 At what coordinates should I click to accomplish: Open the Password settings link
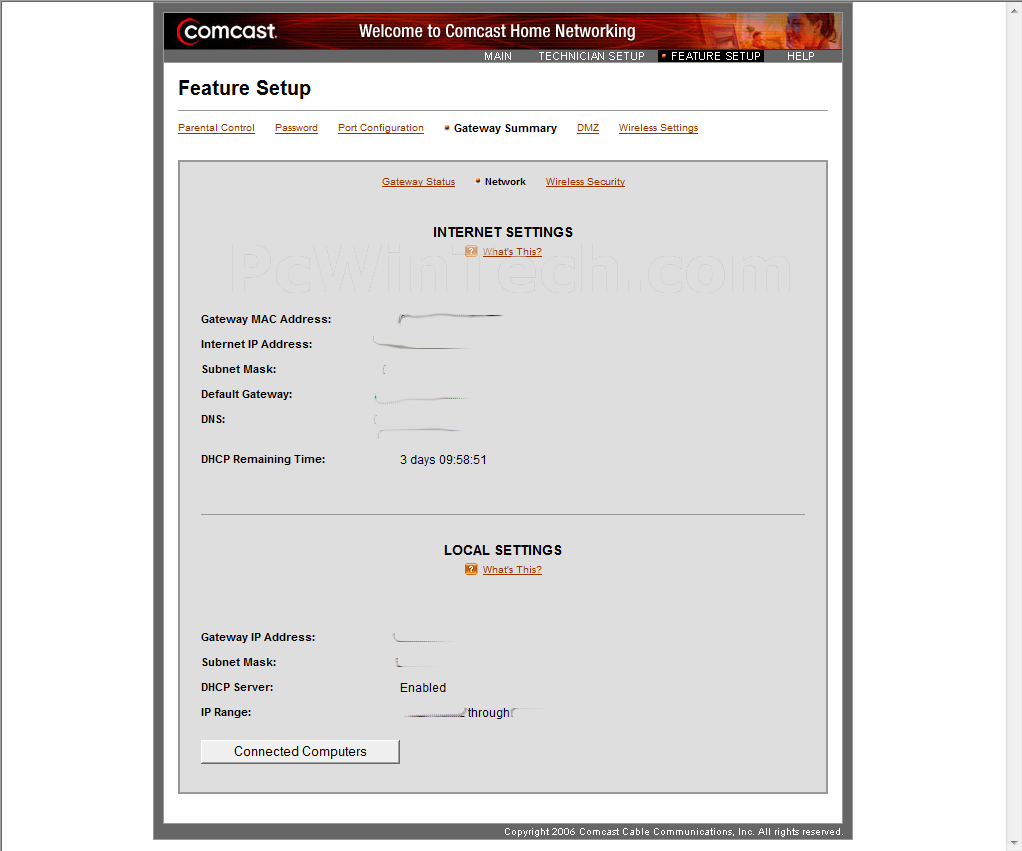click(296, 128)
